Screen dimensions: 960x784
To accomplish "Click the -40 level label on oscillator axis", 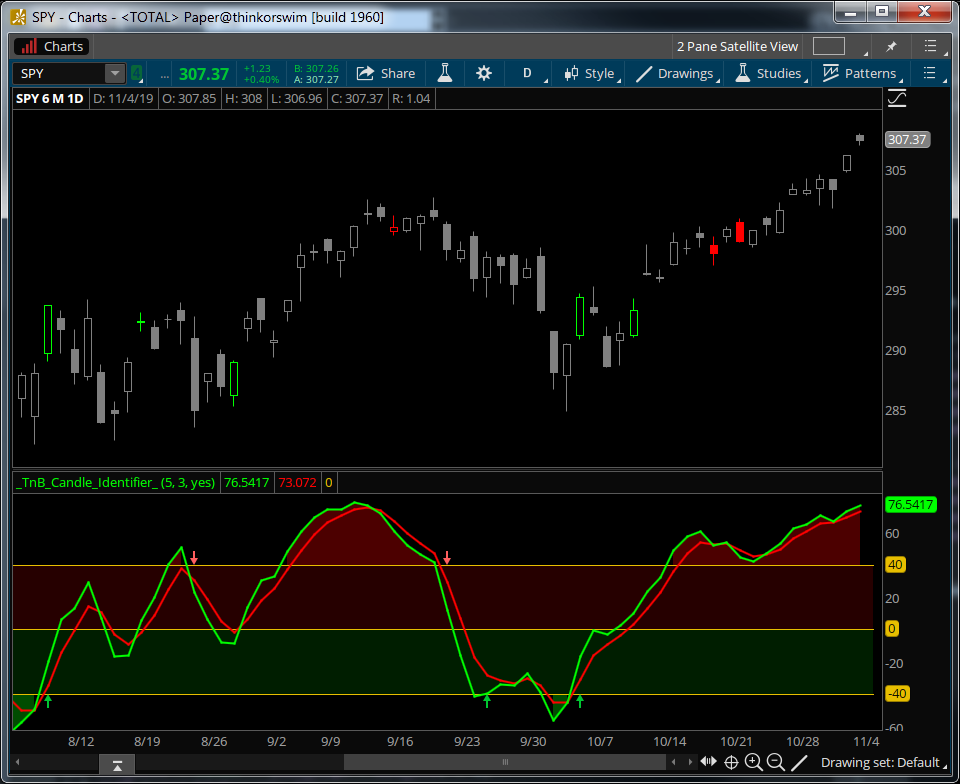I will point(897,693).
